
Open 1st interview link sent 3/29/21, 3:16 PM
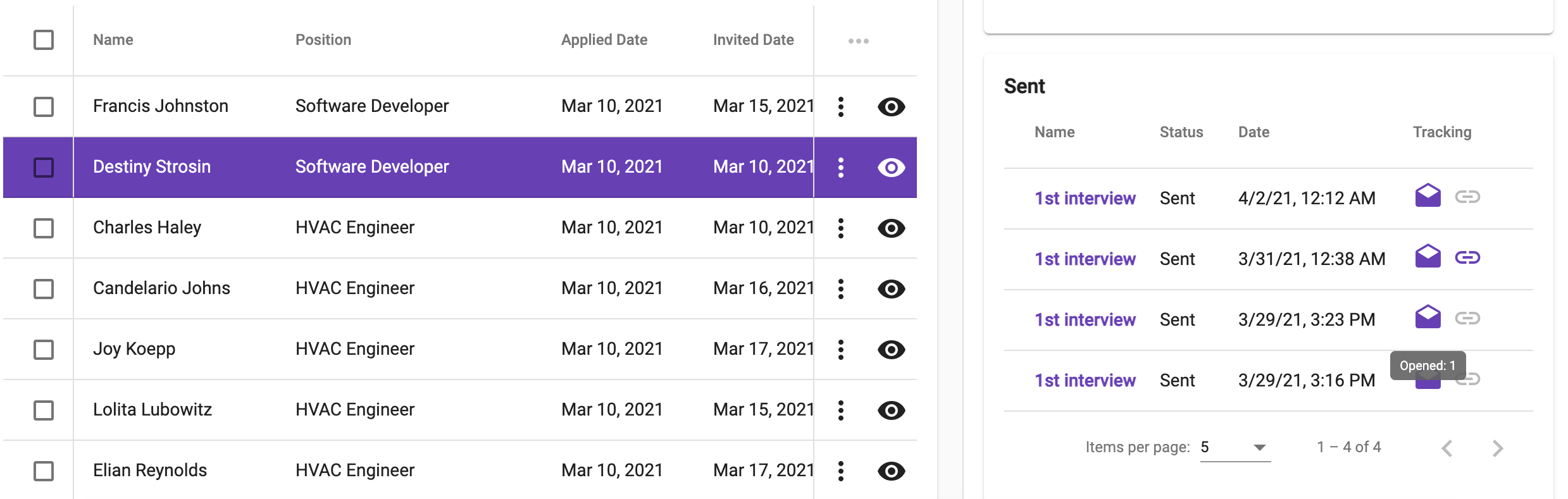click(x=1085, y=381)
